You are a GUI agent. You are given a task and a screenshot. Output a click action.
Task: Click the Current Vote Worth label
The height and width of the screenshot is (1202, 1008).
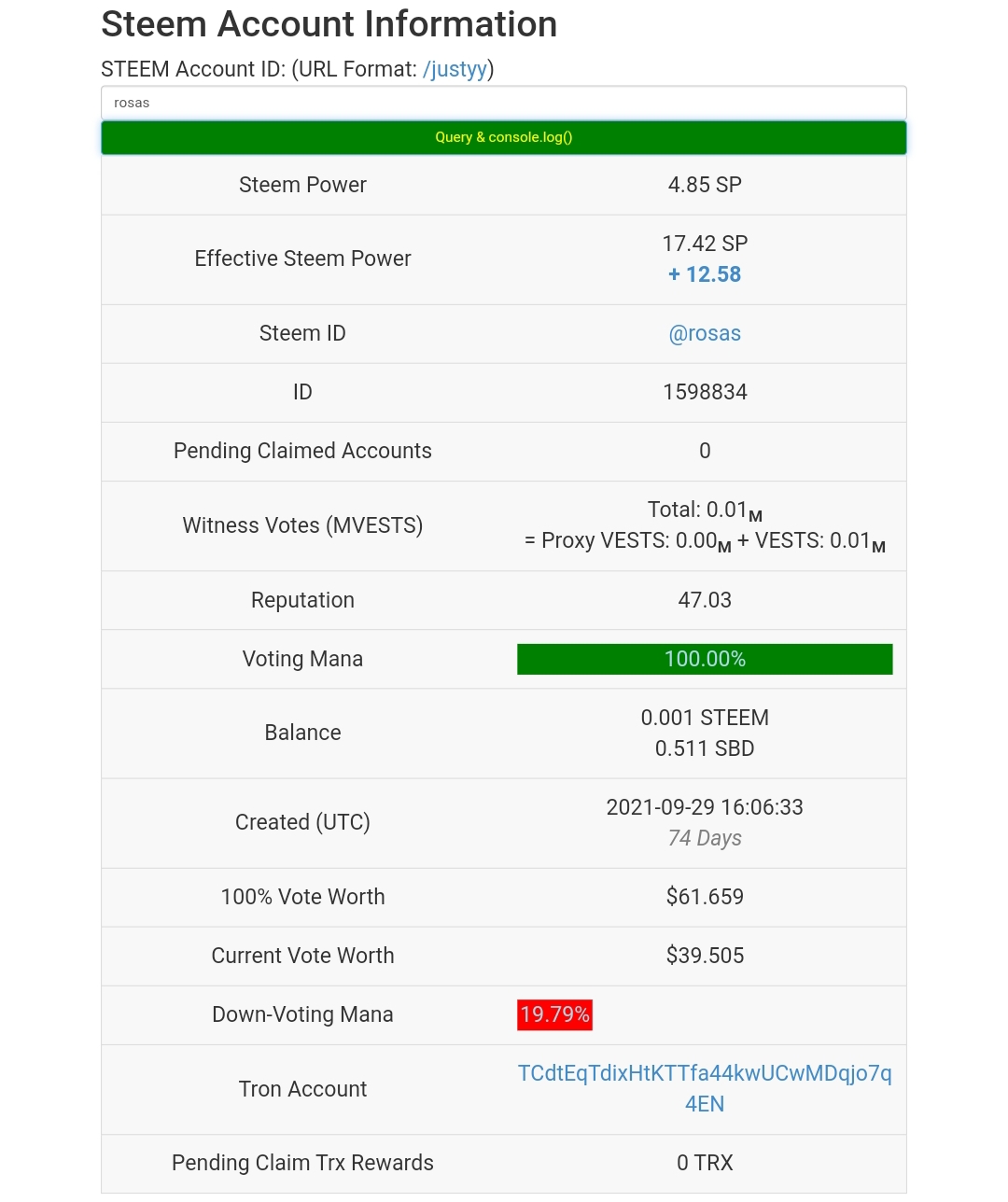point(302,956)
